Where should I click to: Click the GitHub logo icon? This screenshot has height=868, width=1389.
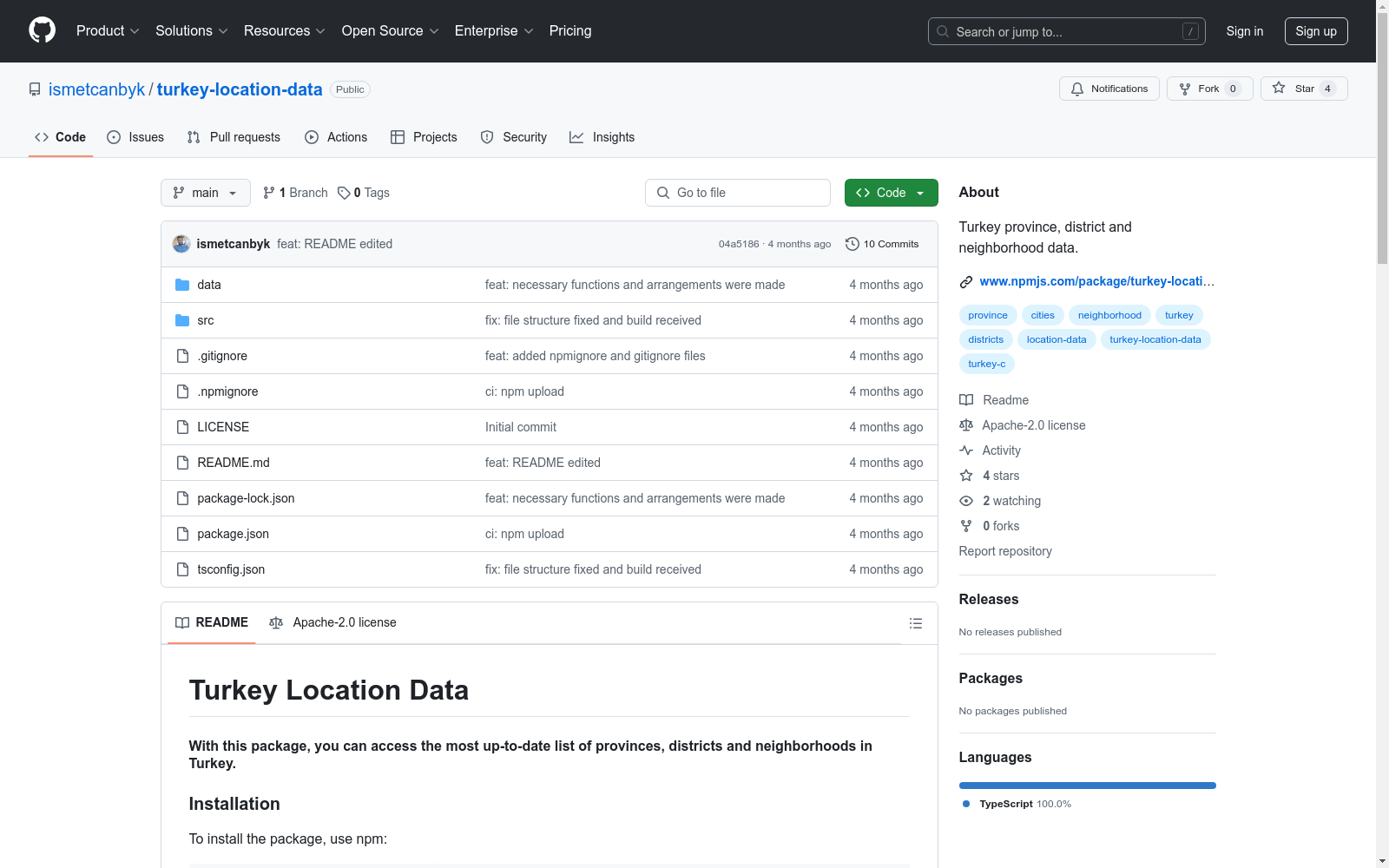point(42,30)
